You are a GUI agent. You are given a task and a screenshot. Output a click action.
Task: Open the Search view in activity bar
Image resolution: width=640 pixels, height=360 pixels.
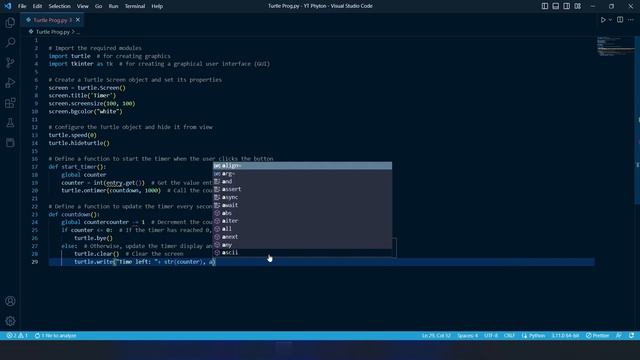point(10,42)
